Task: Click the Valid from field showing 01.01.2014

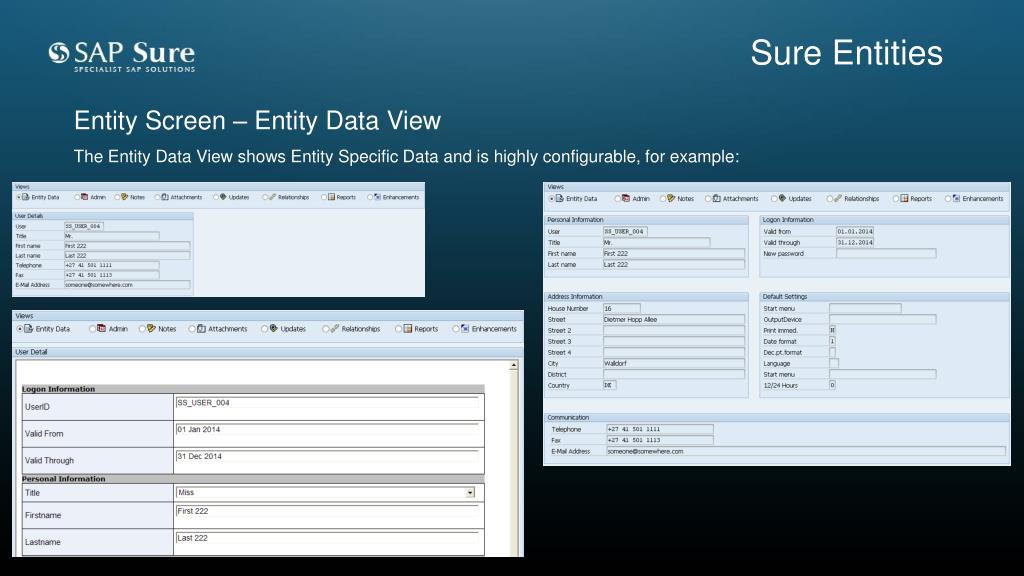Action: [855, 231]
